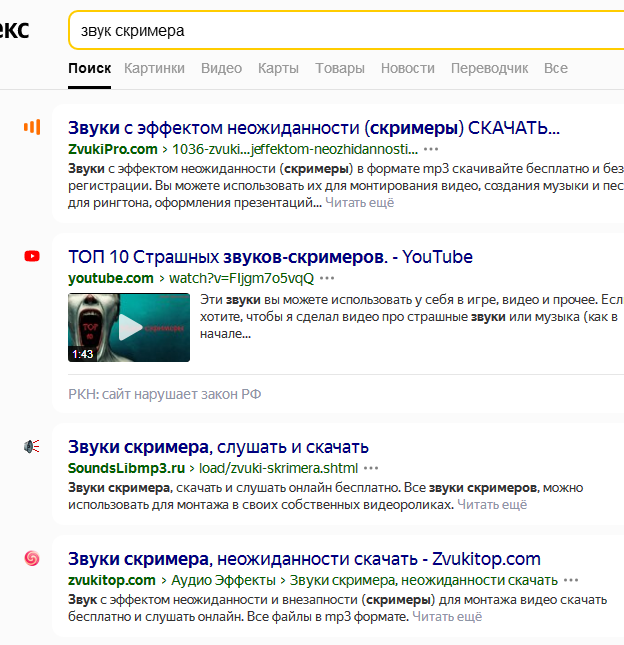Click Читать ещё in the Zvukitop snippet
Screen dimensions: 624x645
pyautogui.click(x=447, y=617)
